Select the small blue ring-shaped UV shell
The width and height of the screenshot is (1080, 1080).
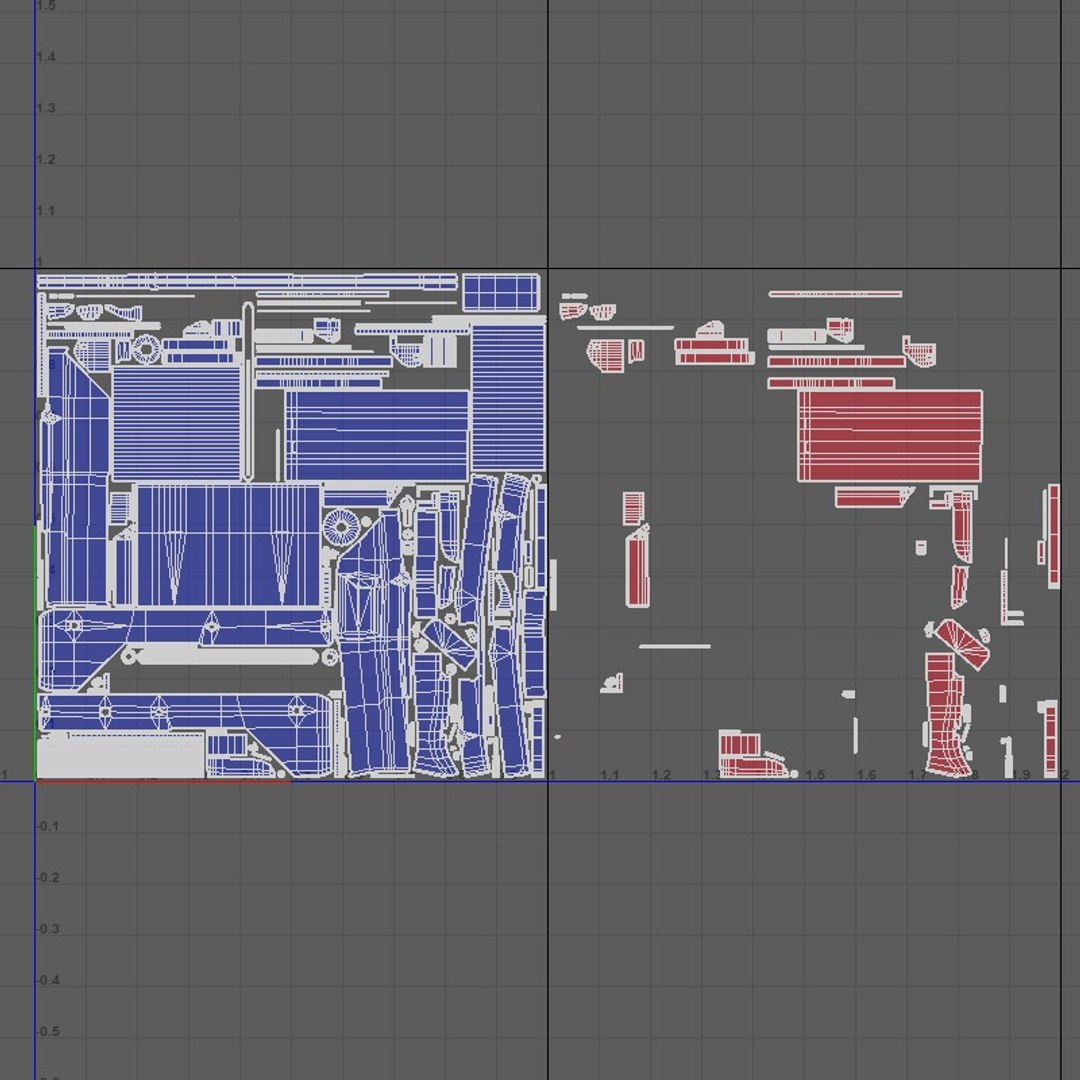tap(146, 349)
